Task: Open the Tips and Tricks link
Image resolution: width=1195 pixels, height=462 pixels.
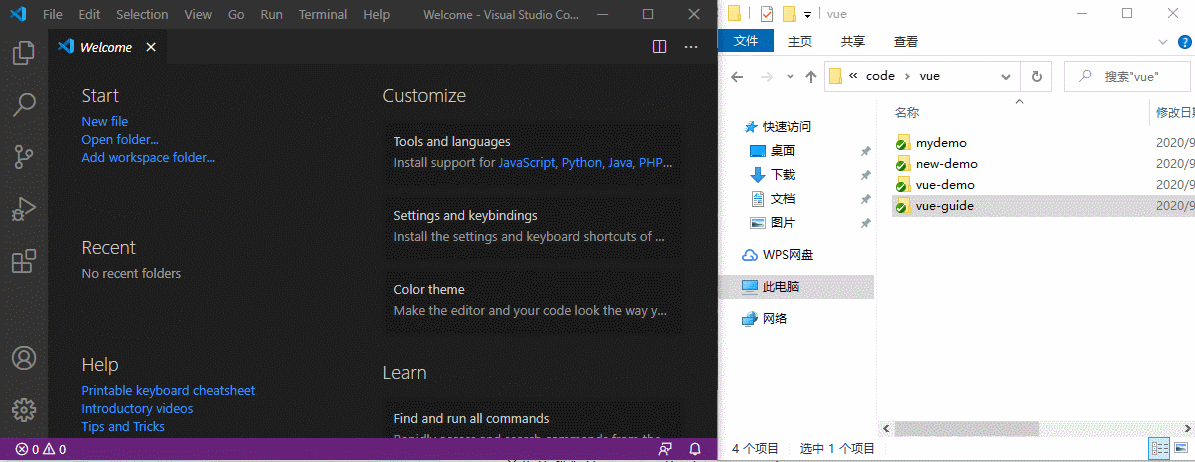Action: [123, 427]
